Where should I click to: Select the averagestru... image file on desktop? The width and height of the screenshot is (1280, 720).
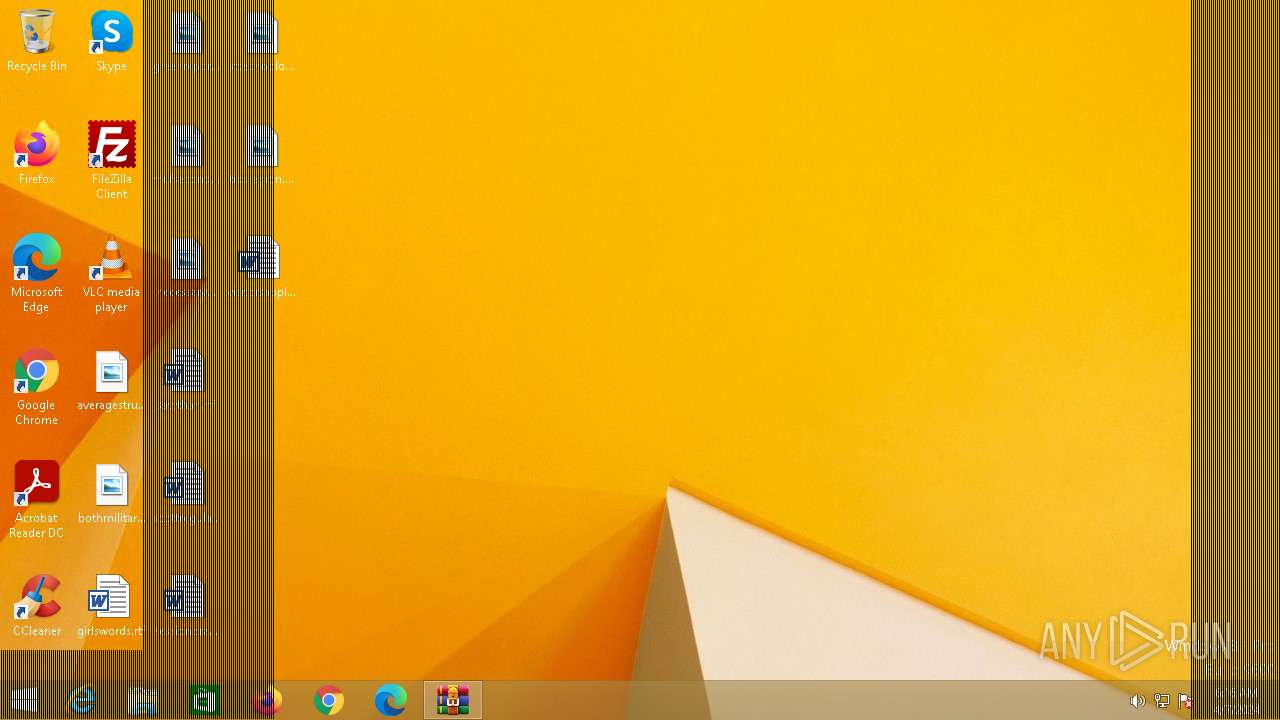(111, 380)
